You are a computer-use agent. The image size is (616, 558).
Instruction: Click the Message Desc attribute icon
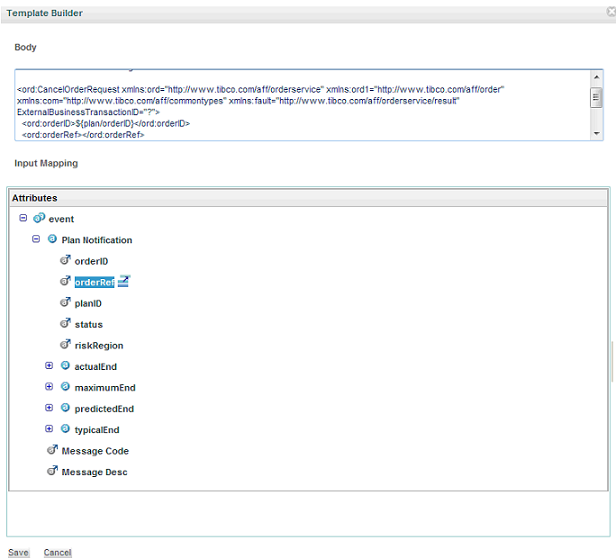point(52,471)
